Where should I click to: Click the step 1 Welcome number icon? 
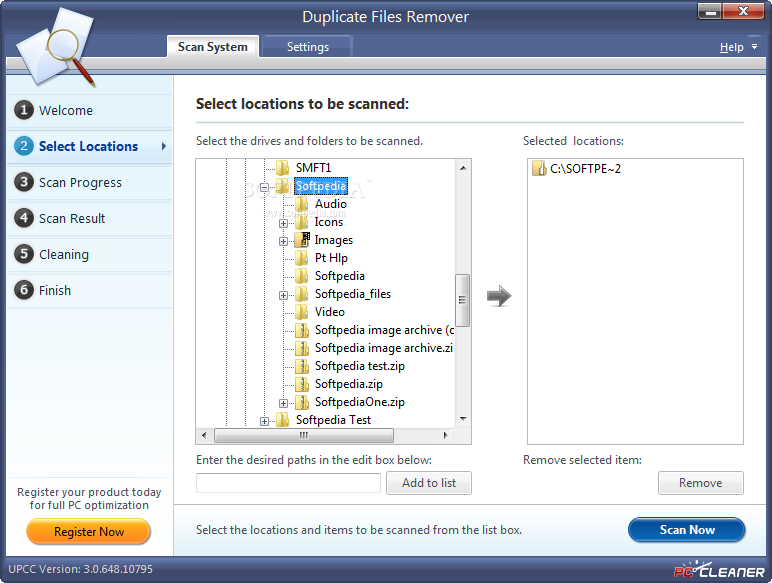(x=24, y=110)
